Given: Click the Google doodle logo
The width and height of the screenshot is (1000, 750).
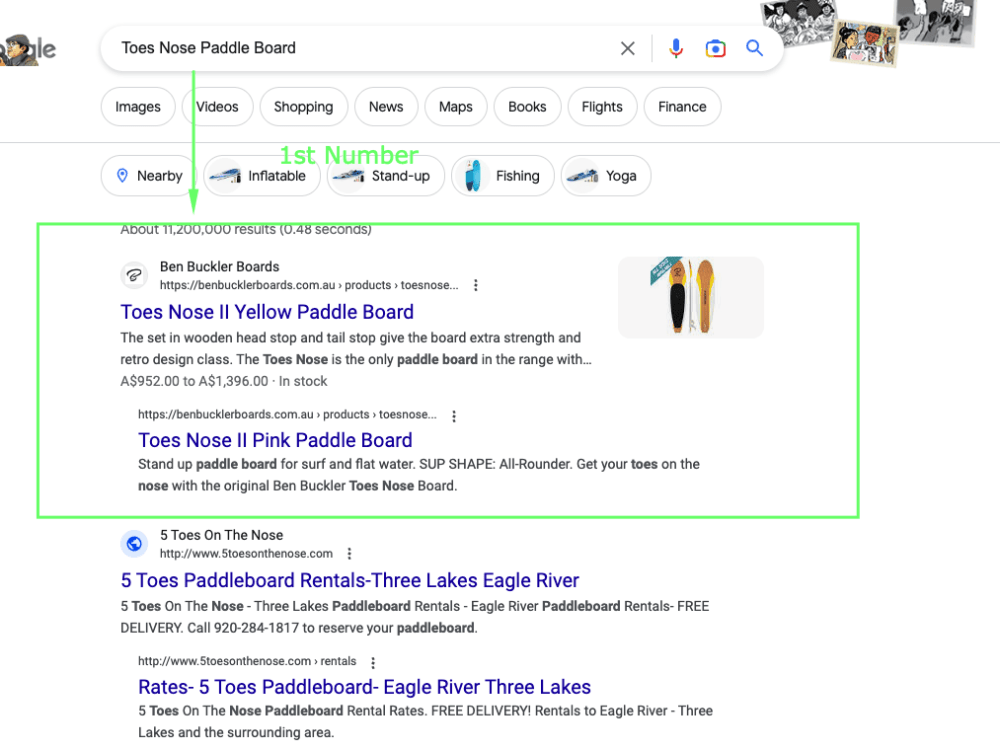Looking at the screenshot, I should (x=27, y=50).
